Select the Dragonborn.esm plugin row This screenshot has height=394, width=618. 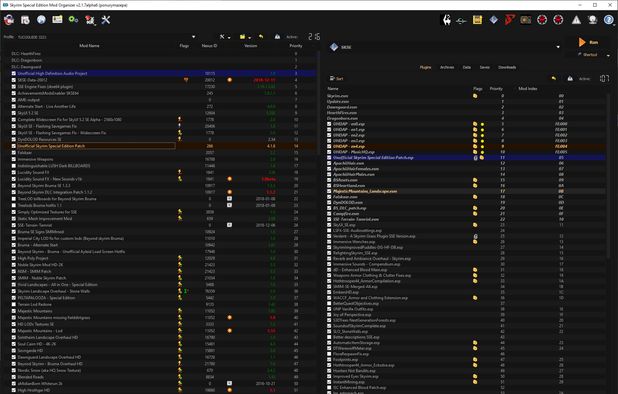pos(466,118)
